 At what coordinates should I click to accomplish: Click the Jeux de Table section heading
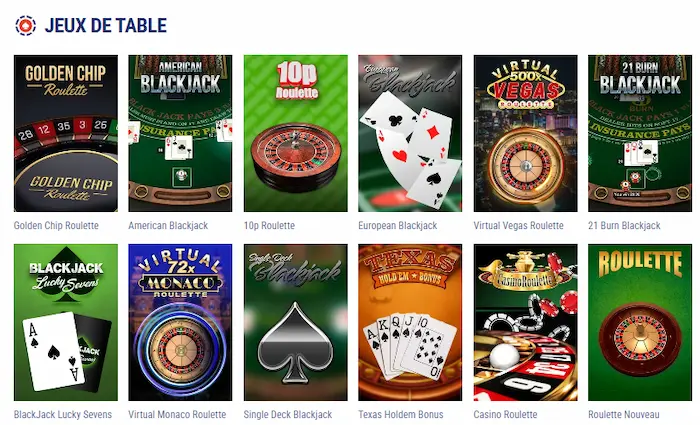coord(106,25)
